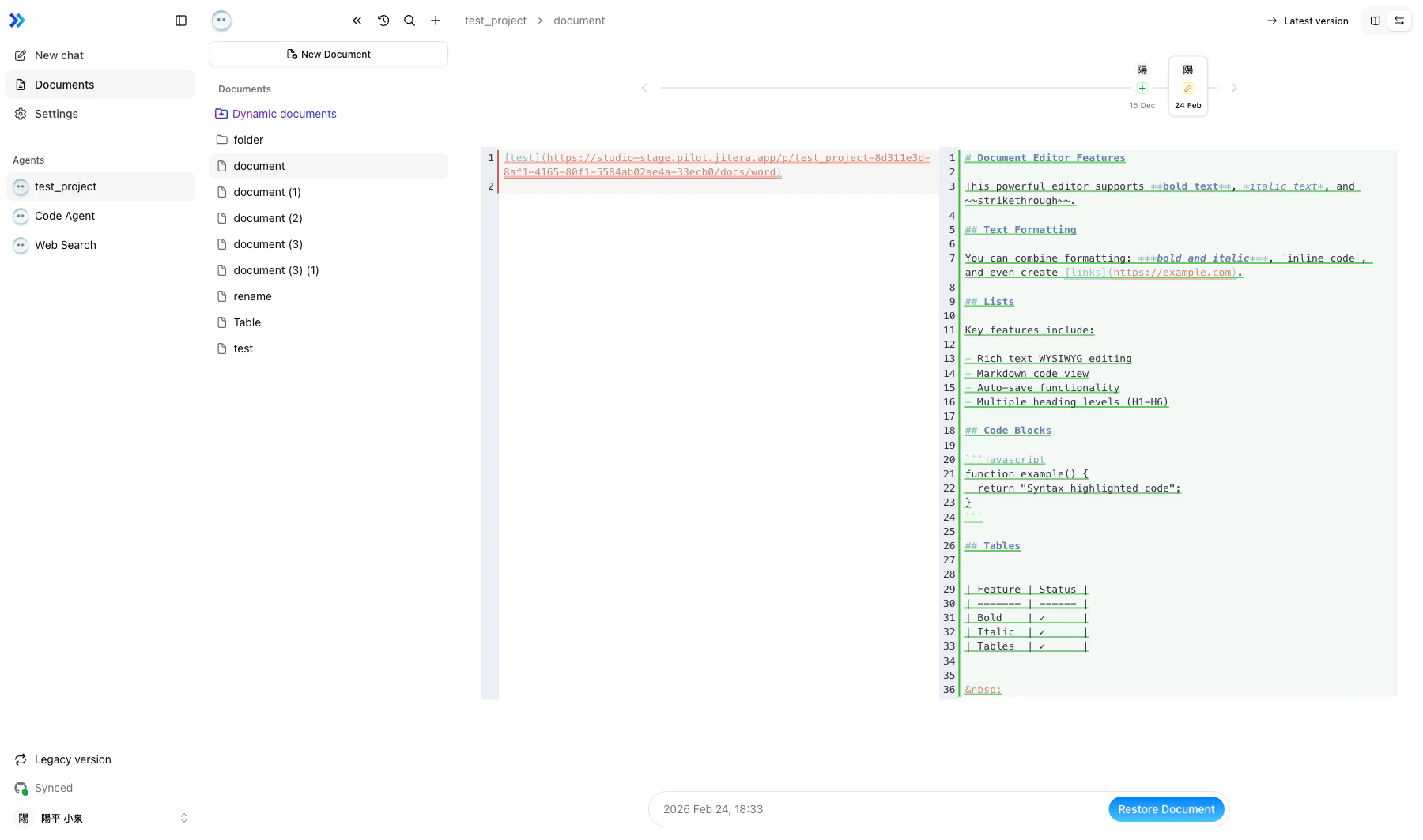Open the Table document
This screenshot has height=840, width=1423.
[x=328, y=322]
